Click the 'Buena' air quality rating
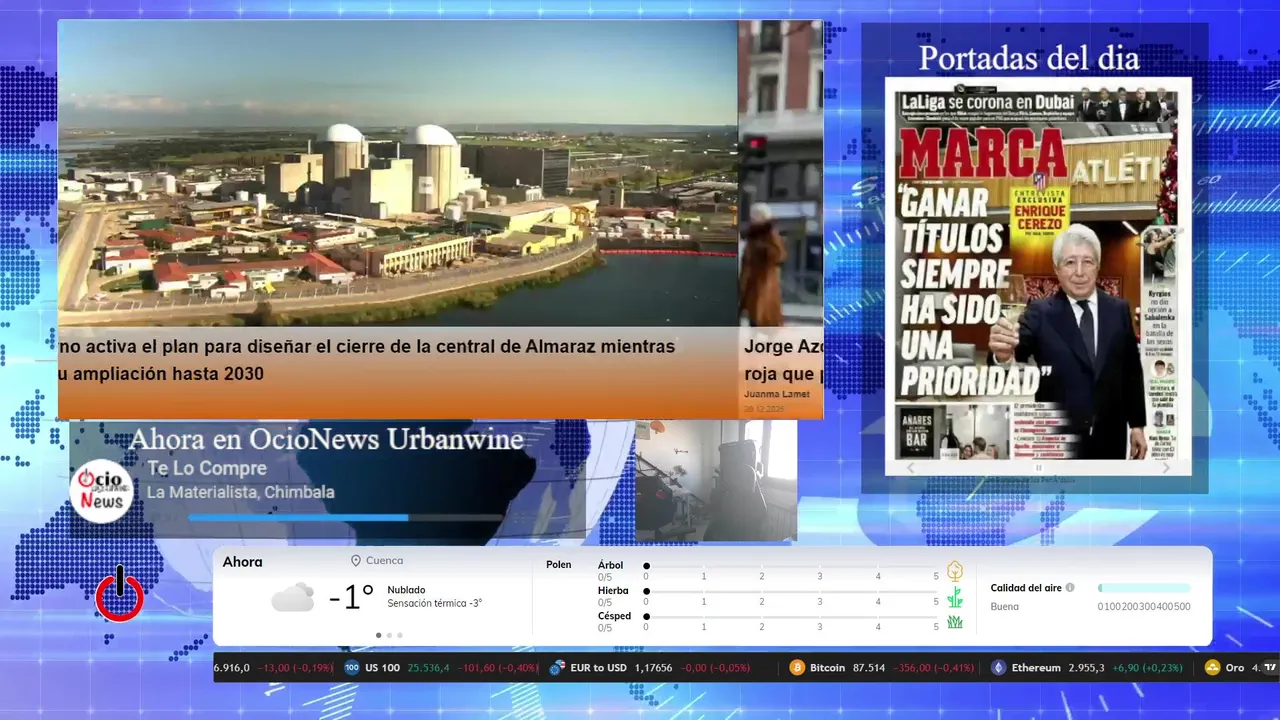The width and height of the screenshot is (1280, 720). point(1005,607)
